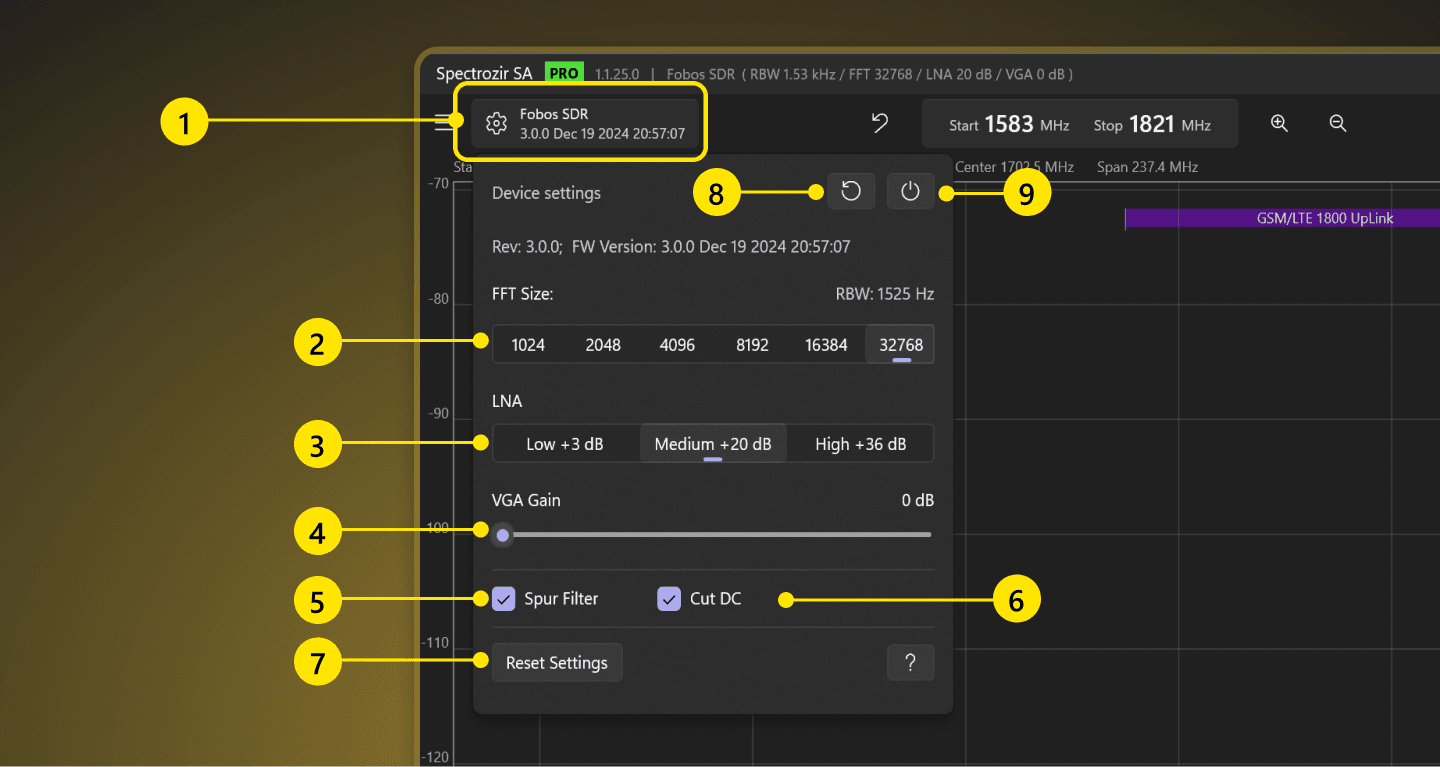Viewport: 1440px width, 767px height.
Task: Select FFT size 1024
Action: click(x=528, y=345)
